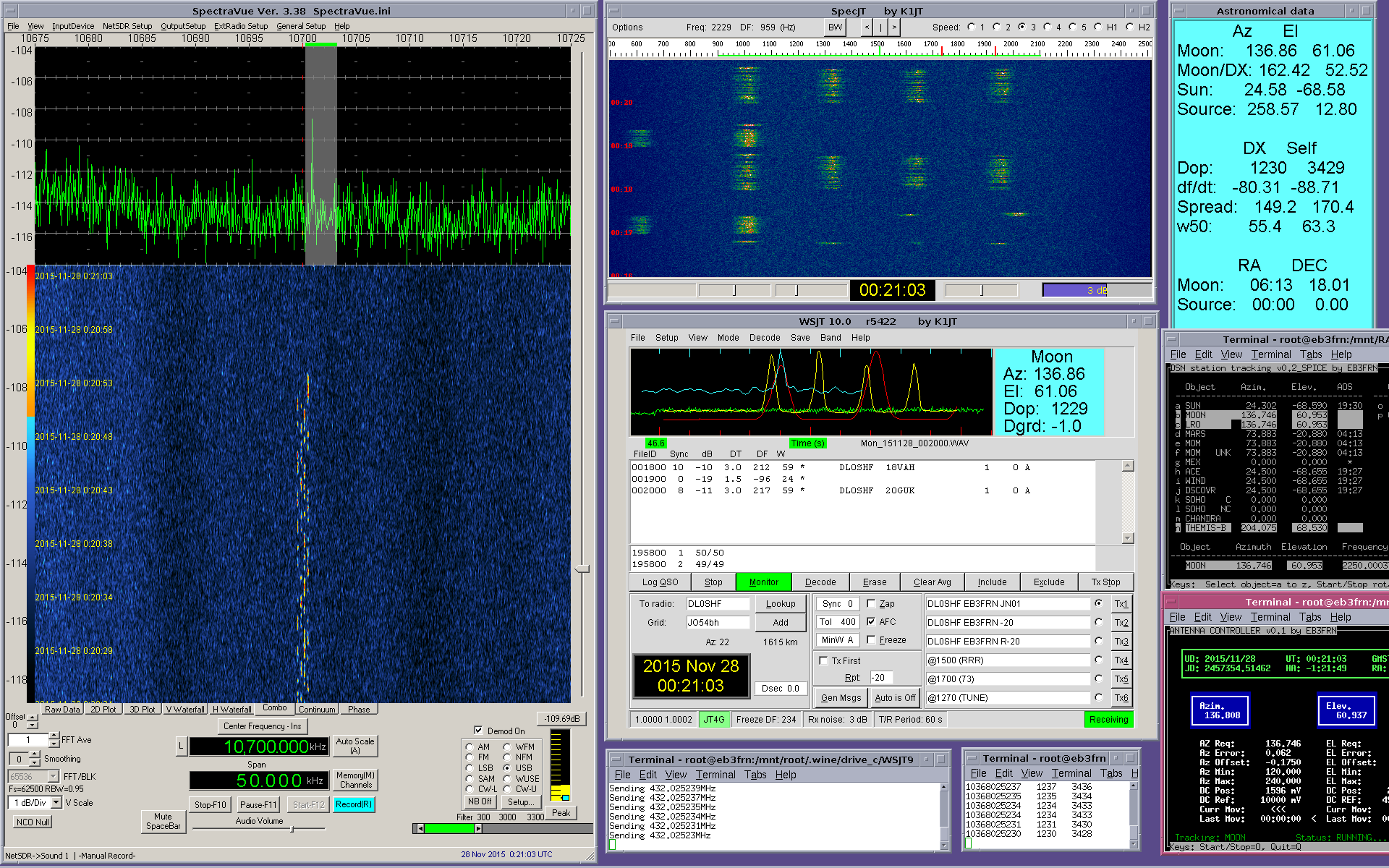Click FFT Ave up stepper arrow
The height and width of the screenshot is (868, 1389).
pyautogui.click(x=54, y=736)
